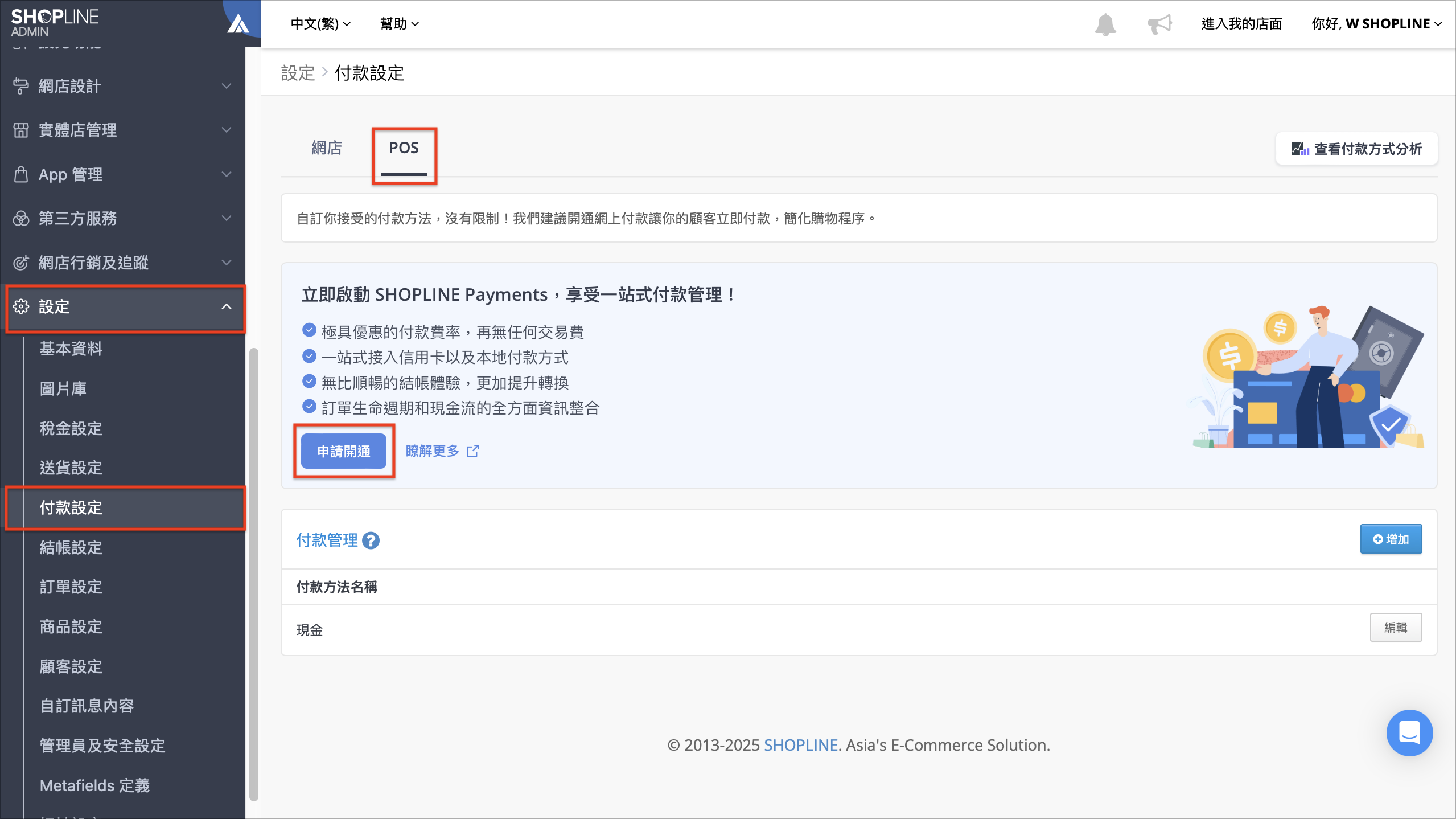Click the help question mark beside 付款管理

371,540
